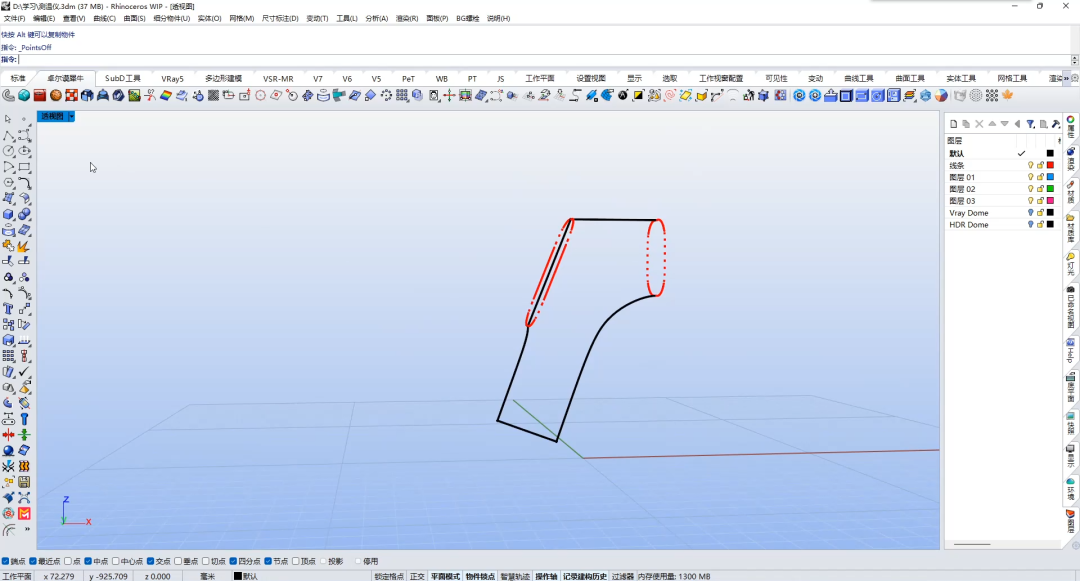Toggle 操作轴 in status bar
The height and width of the screenshot is (581, 1080).
[546, 576]
